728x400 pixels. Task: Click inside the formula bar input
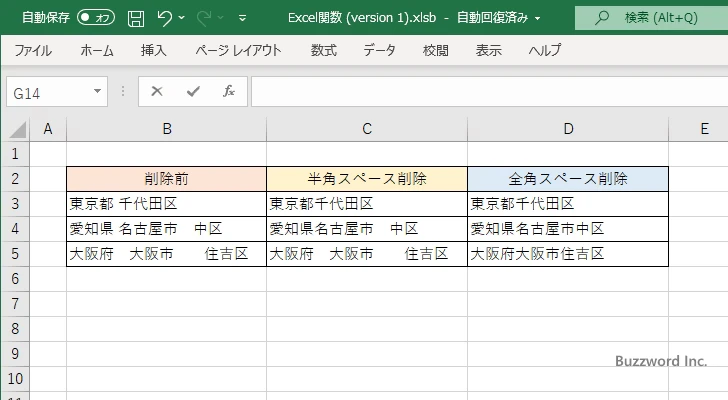tap(490, 92)
